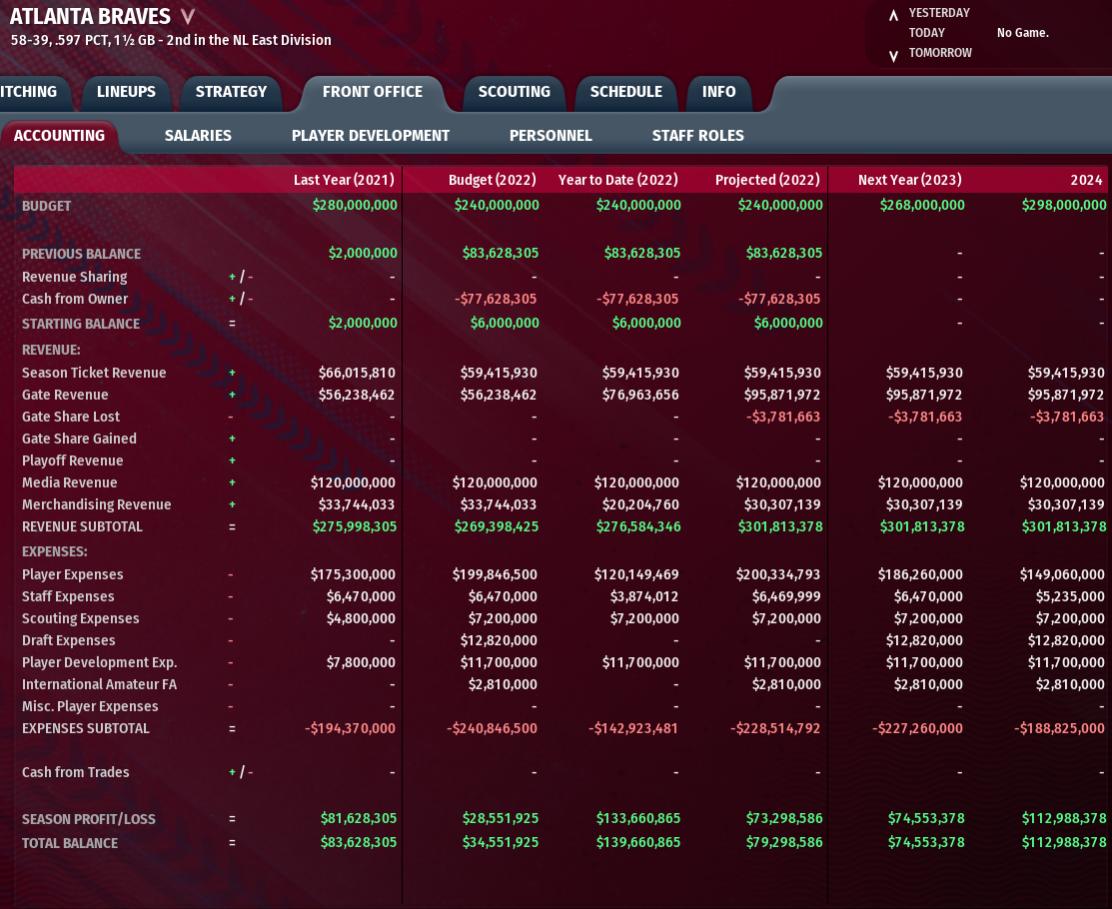This screenshot has height=909, width=1112.
Task: Click the $298,000,000 budget value for 2024
Action: [1064, 205]
